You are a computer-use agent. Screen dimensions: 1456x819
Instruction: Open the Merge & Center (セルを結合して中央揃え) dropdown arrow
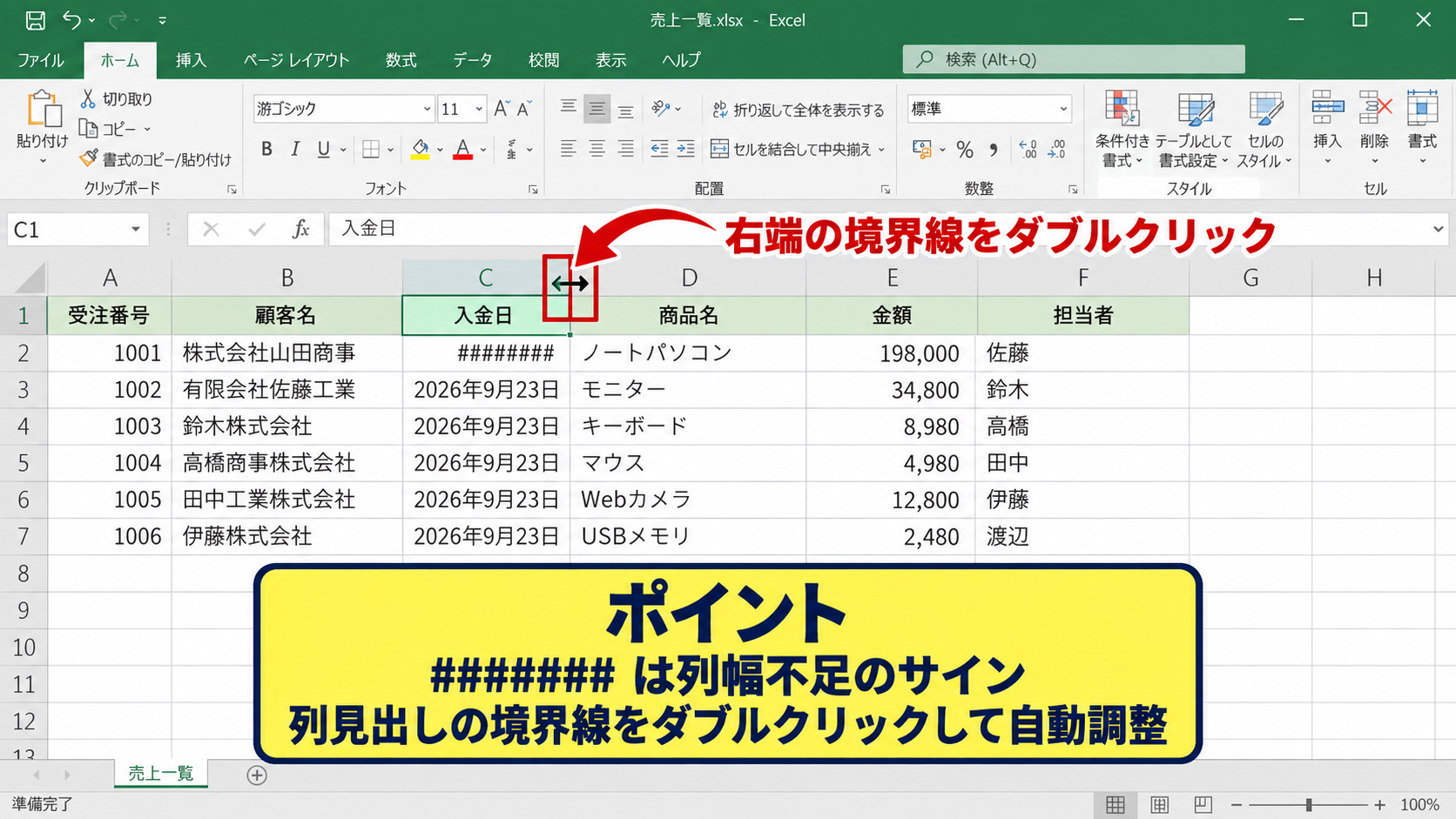881,150
